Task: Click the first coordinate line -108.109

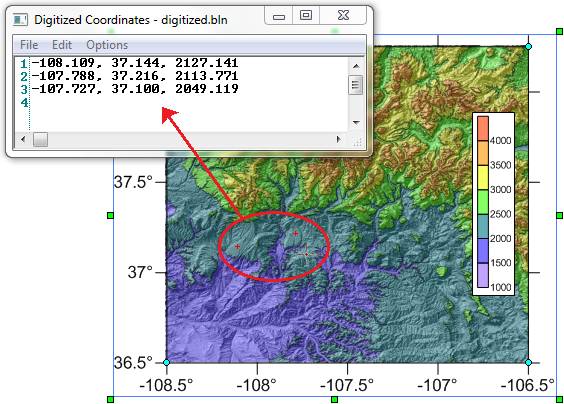Action: (x=135, y=63)
